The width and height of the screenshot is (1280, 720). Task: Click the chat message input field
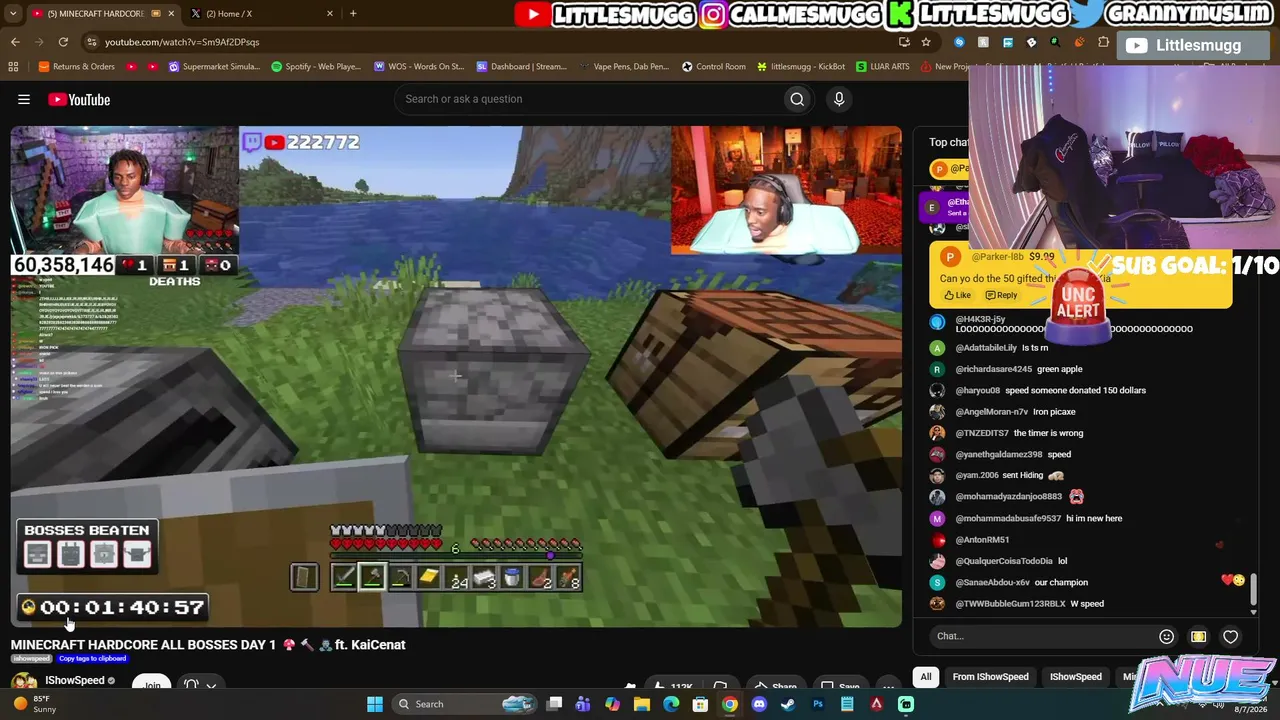(x=1040, y=636)
